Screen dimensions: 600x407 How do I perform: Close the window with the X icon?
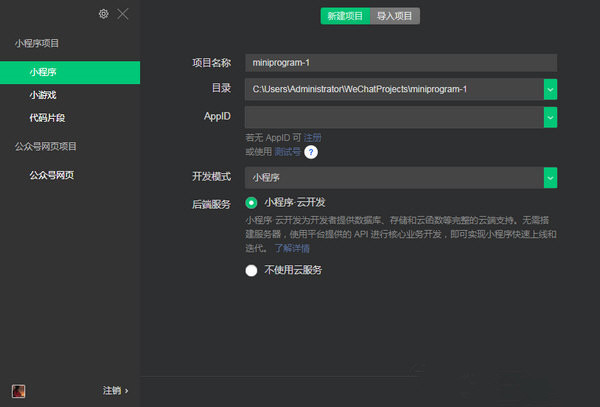(122, 14)
